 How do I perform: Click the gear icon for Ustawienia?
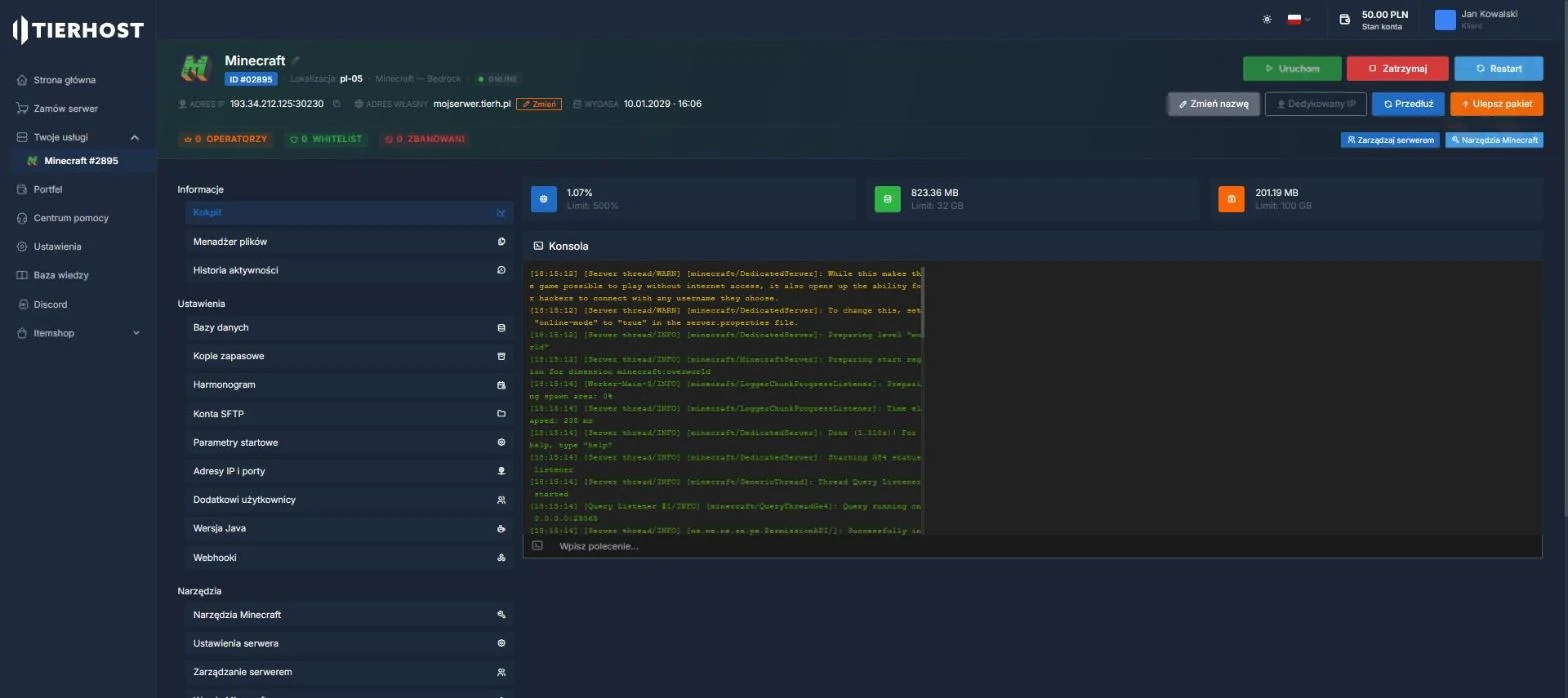tap(23, 247)
